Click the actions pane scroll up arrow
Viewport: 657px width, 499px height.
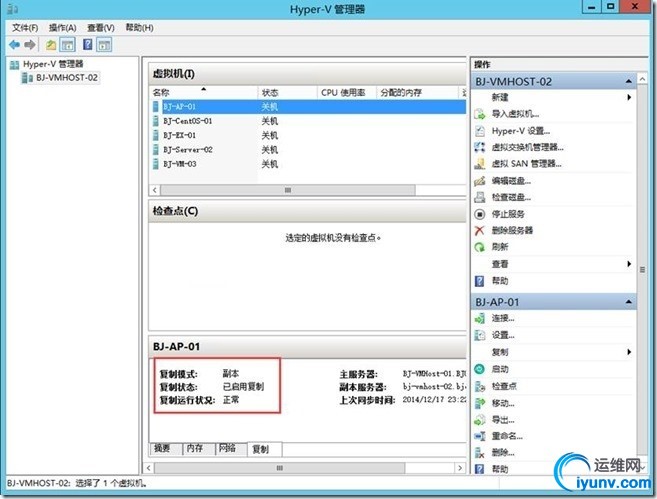pos(642,79)
